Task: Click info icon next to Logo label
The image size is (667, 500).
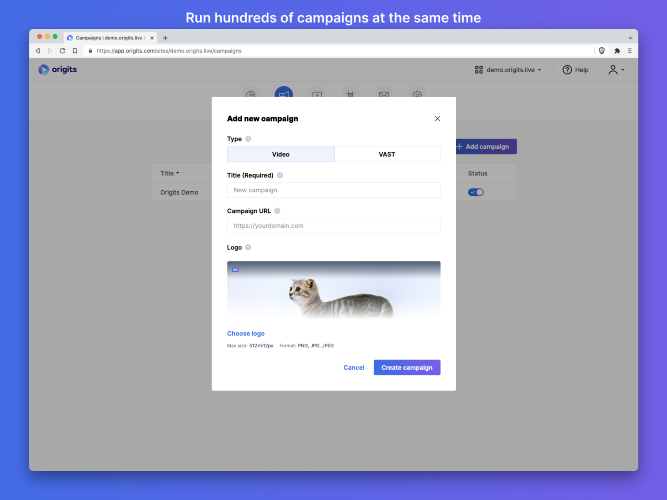Action: click(248, 247)
